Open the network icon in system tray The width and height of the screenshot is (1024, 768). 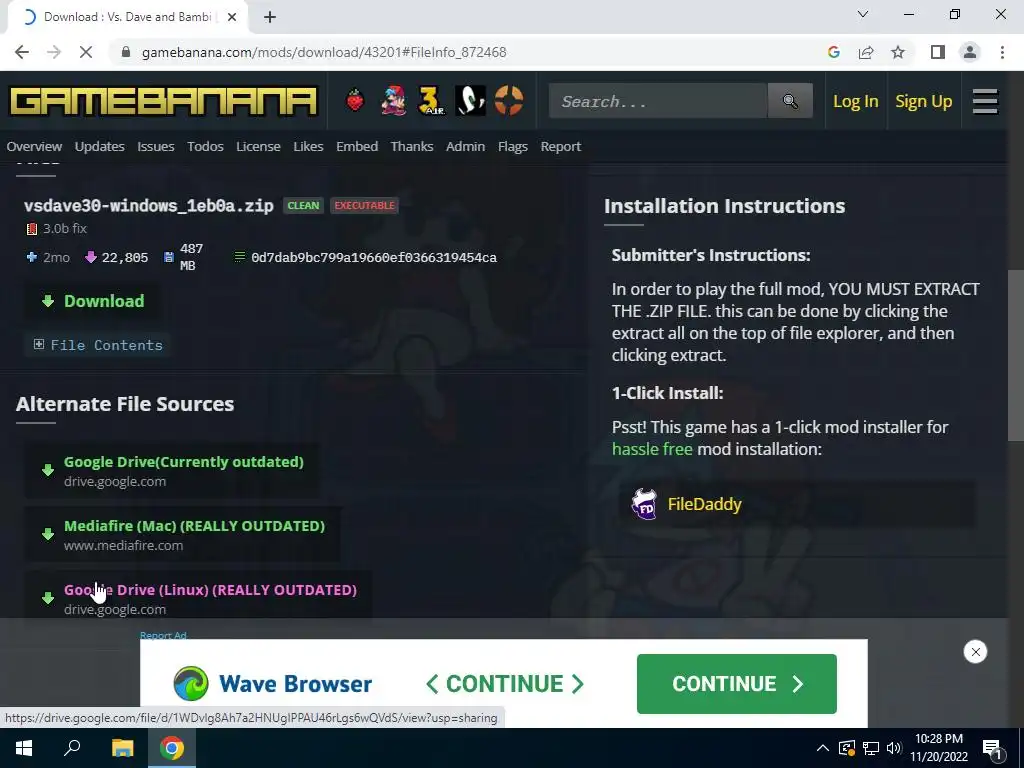click(x=871, y=748)
